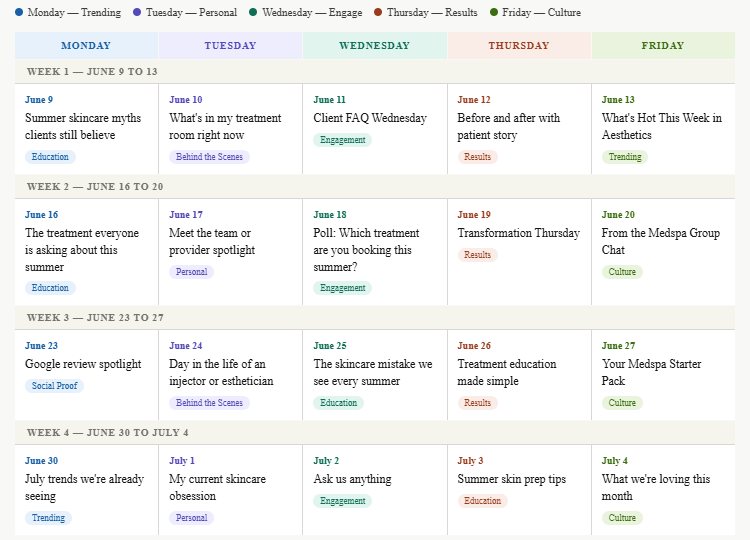Click the Engagement tag under June 11
The width and height of the screenshot is (750, 540).
pyautogui.click(x=342, y=140)
